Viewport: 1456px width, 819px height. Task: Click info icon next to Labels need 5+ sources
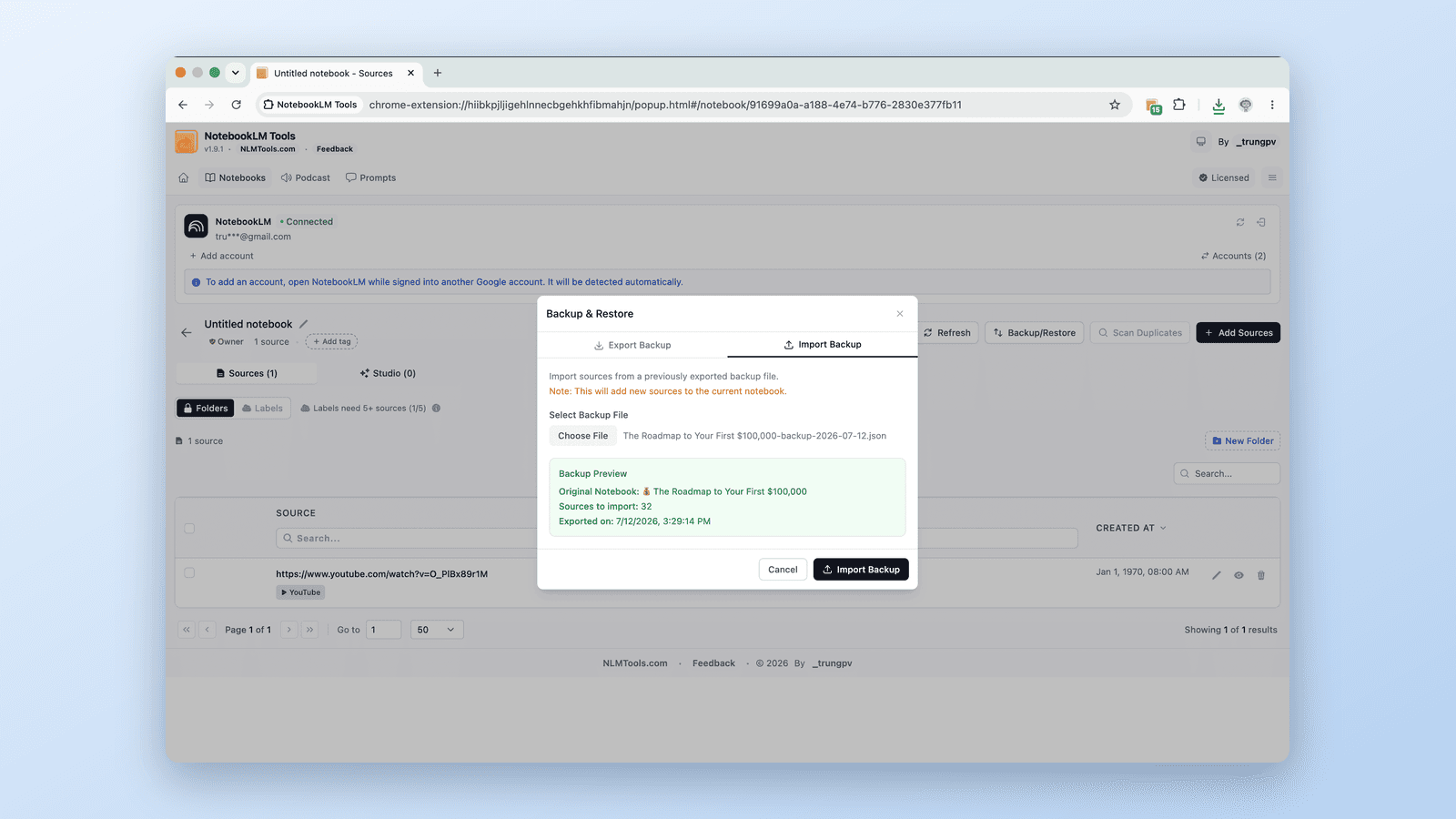click(x=437, y=409)
